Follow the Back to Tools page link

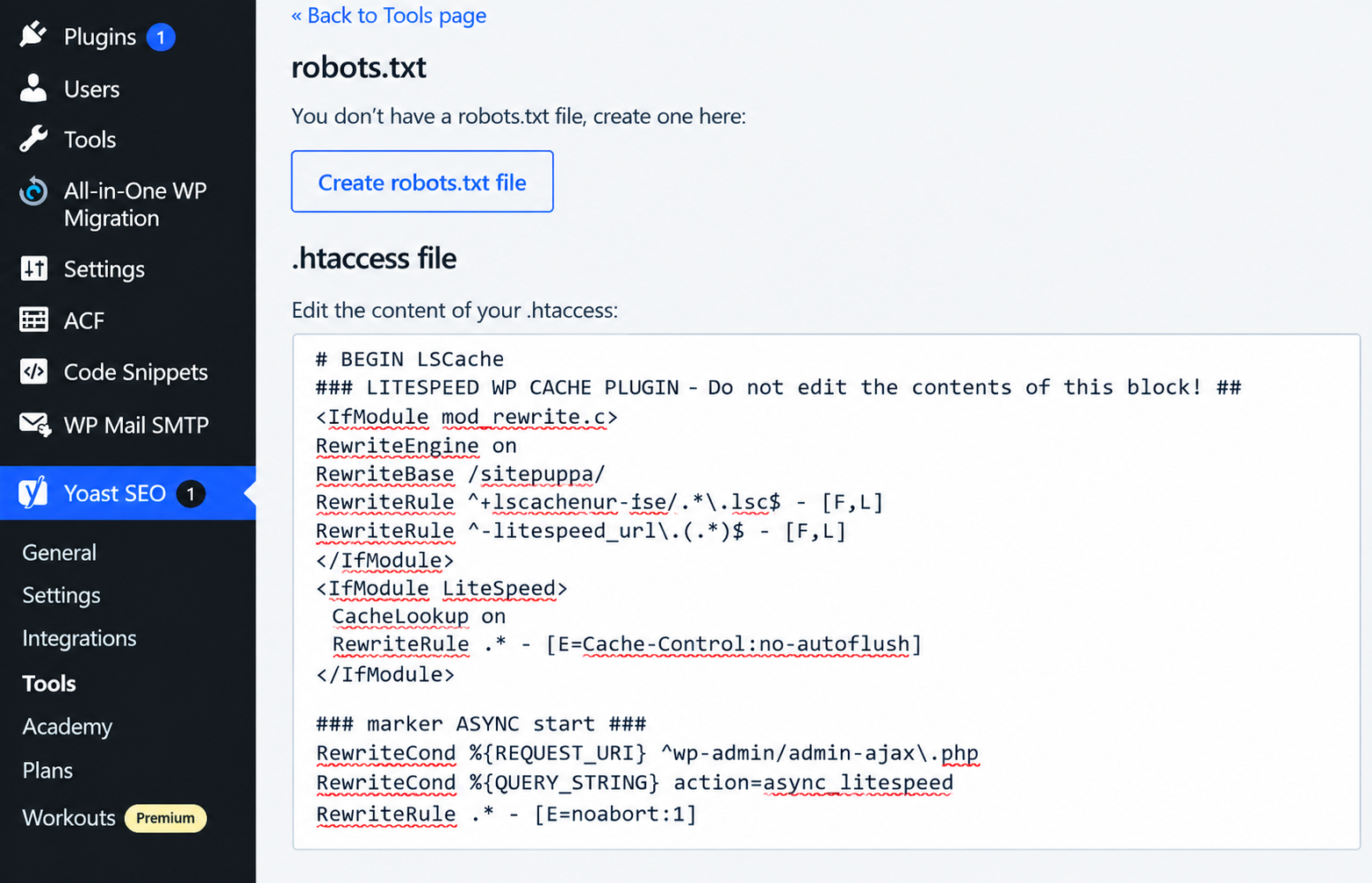[x=389, y=16]
